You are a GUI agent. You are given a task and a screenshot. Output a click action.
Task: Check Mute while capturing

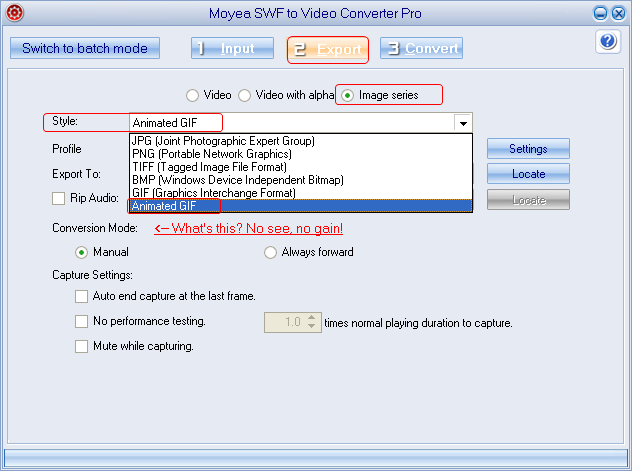(x=81, y=347)
